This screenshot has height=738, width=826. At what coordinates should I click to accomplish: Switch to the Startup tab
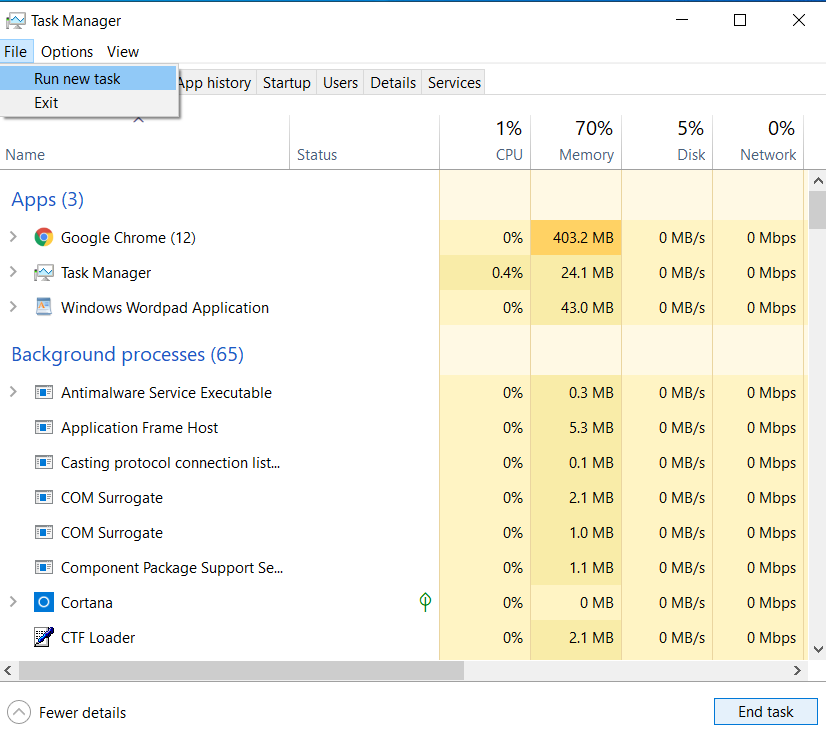287,83
